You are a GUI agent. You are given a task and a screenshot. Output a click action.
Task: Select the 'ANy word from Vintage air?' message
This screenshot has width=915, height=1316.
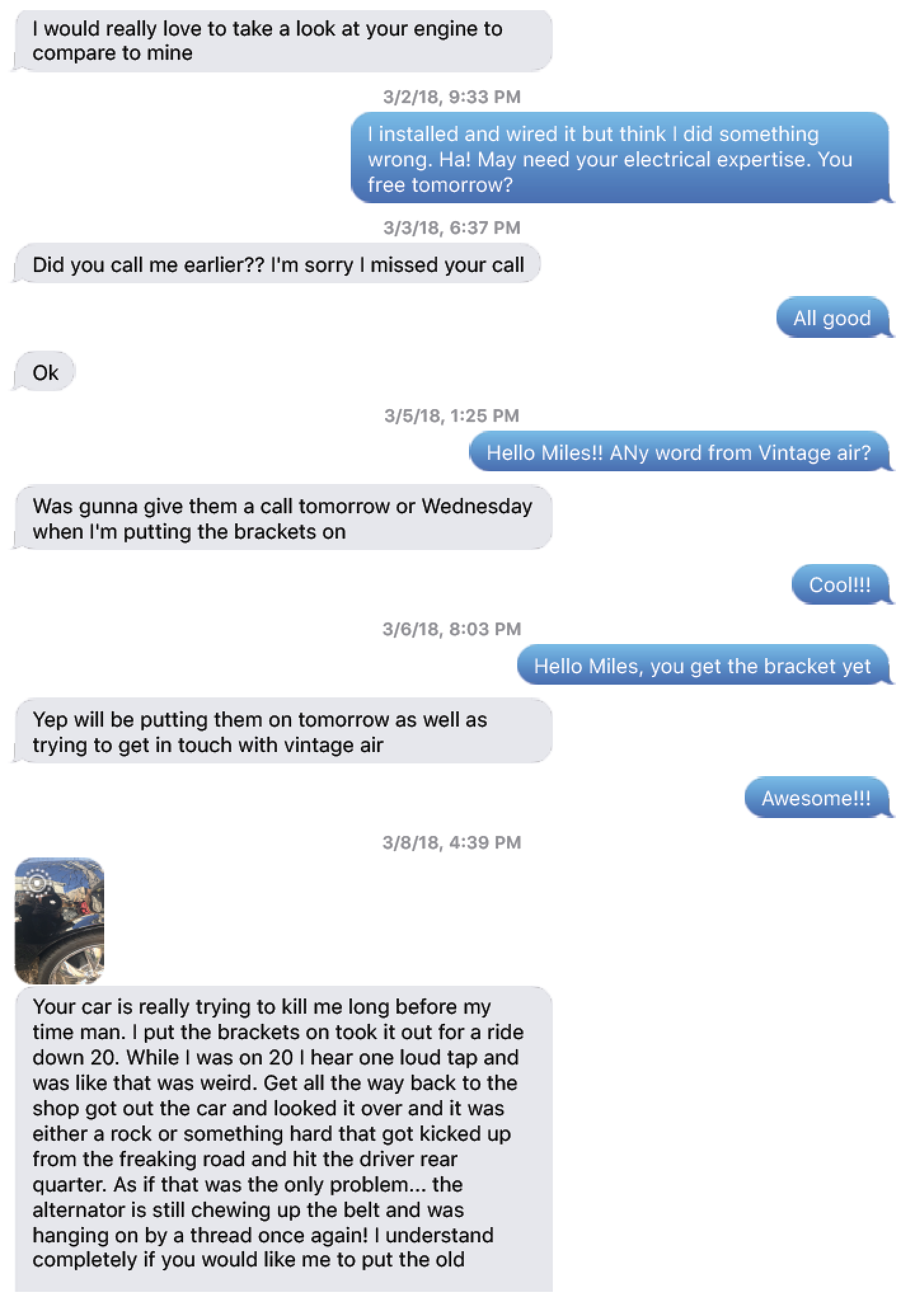coord(678,453)
